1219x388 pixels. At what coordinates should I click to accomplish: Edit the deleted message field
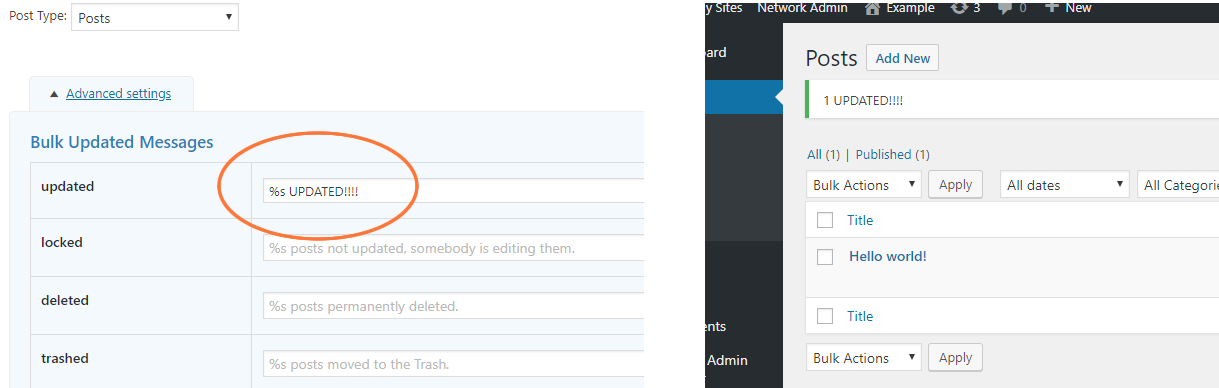(453, 306)
